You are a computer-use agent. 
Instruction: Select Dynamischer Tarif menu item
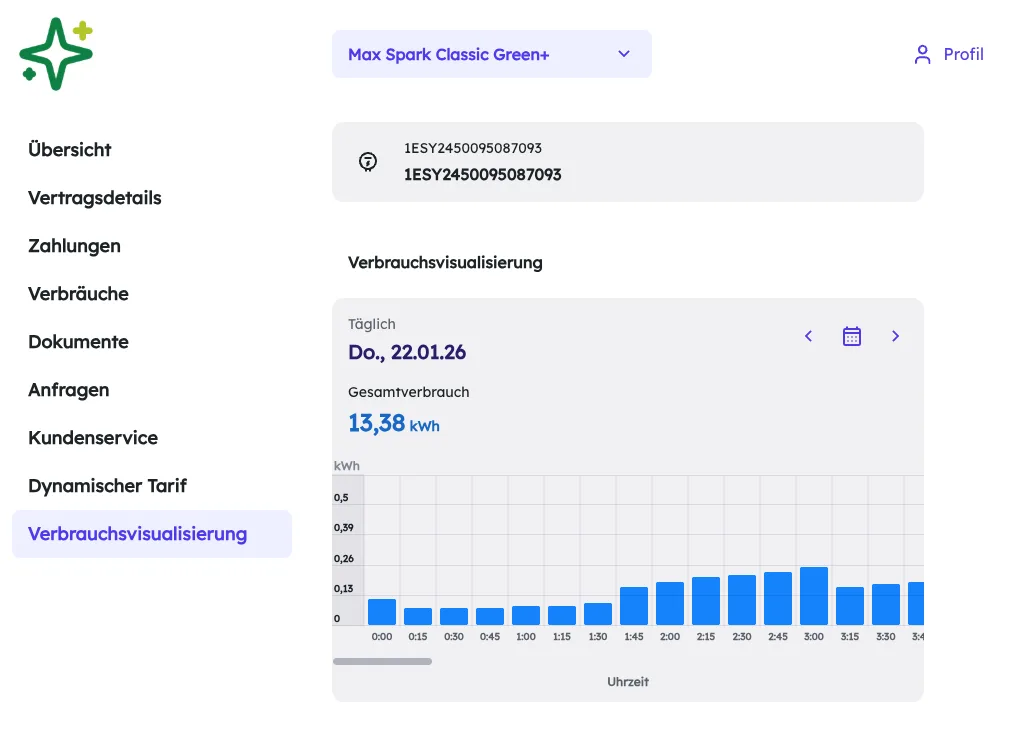coord(107,485)
